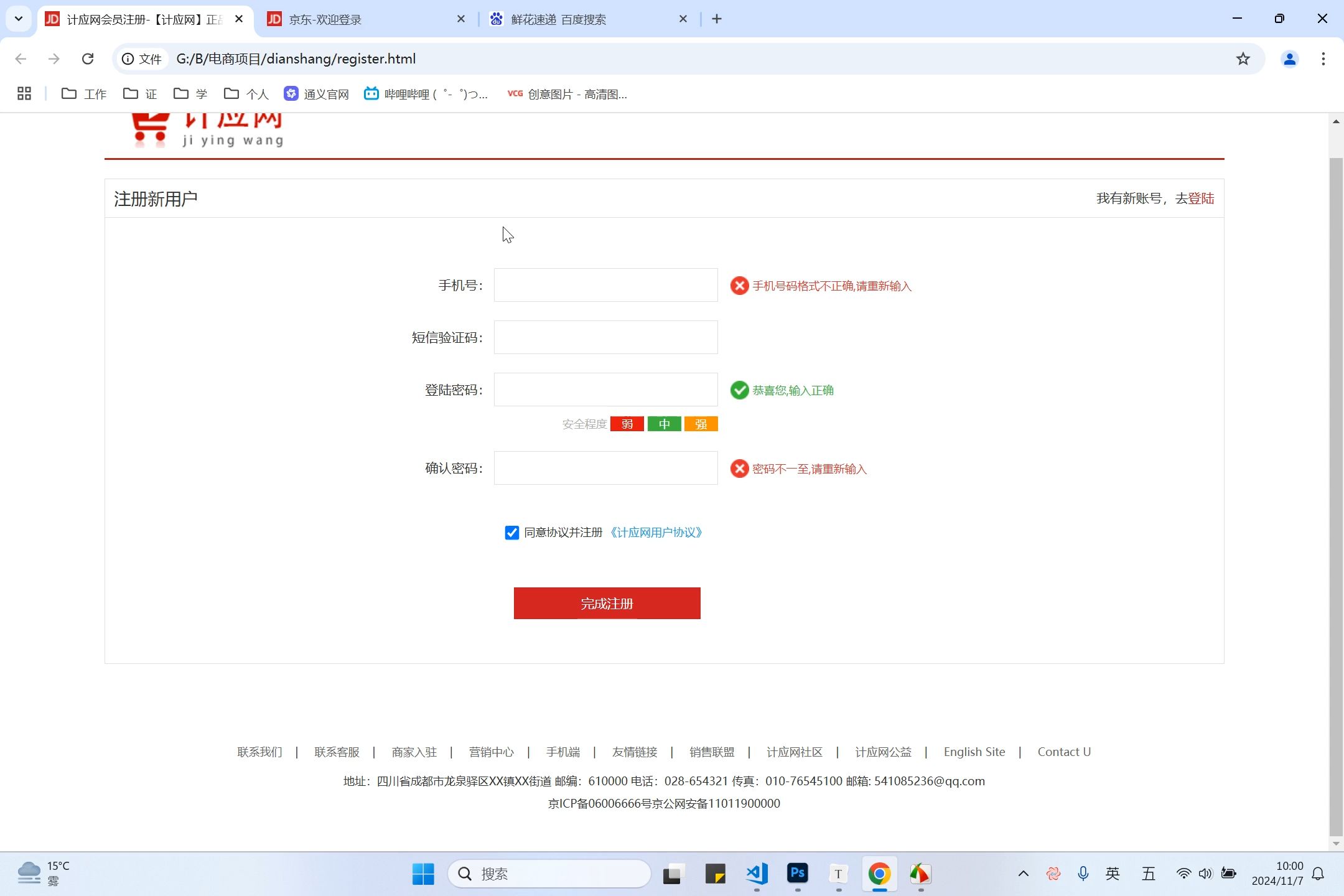Click the microphone tray icon
Screen dimensions: 1344x896
(1083, 874)
